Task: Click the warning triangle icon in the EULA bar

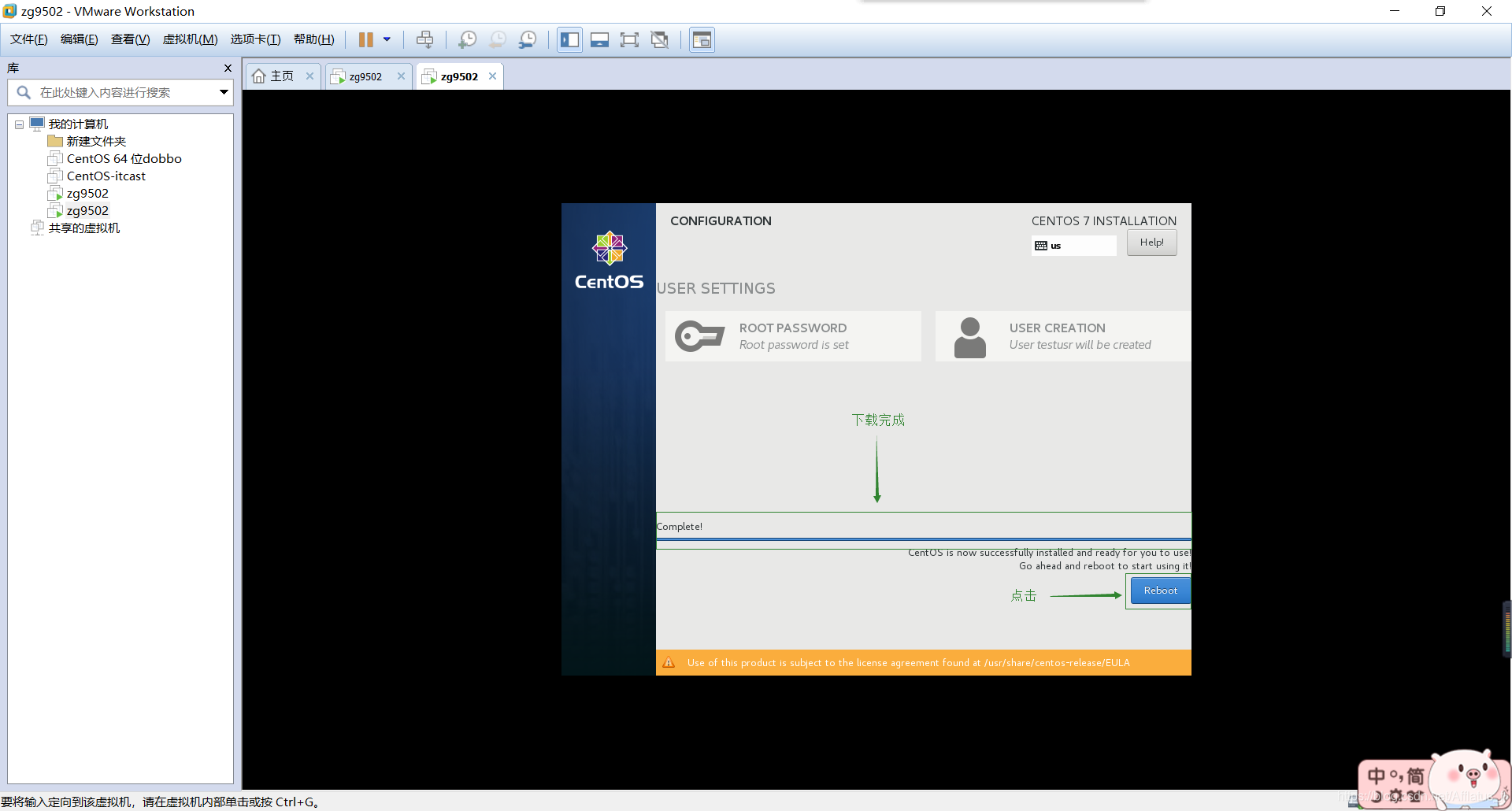Action: (x=669, y=662)
